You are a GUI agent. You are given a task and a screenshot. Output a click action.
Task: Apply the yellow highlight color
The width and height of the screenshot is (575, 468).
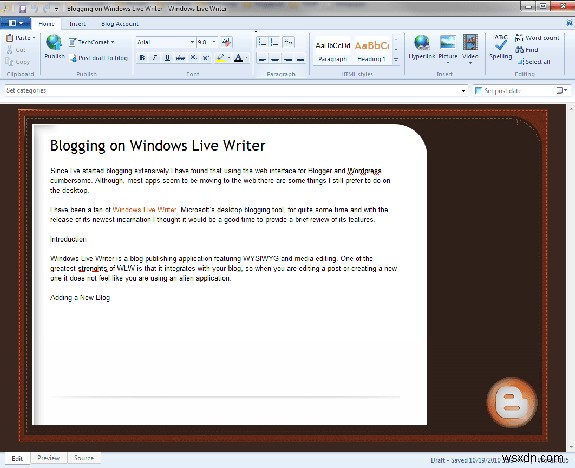[x=221, y=58]
